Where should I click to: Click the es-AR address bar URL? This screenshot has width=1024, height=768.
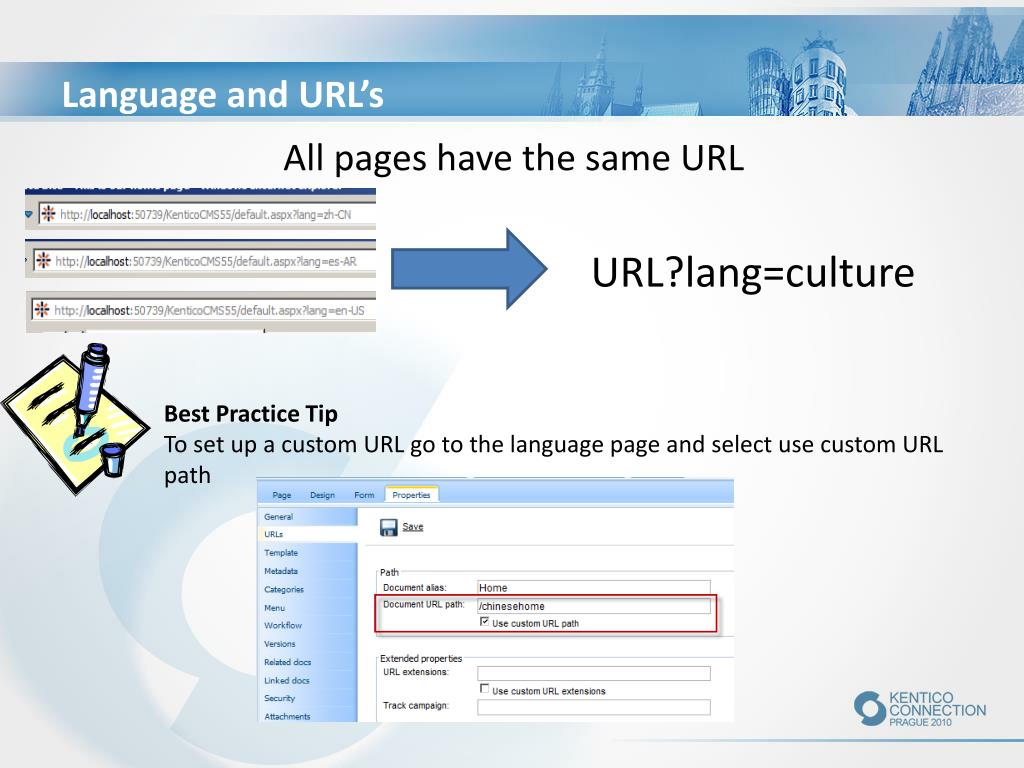206,261
